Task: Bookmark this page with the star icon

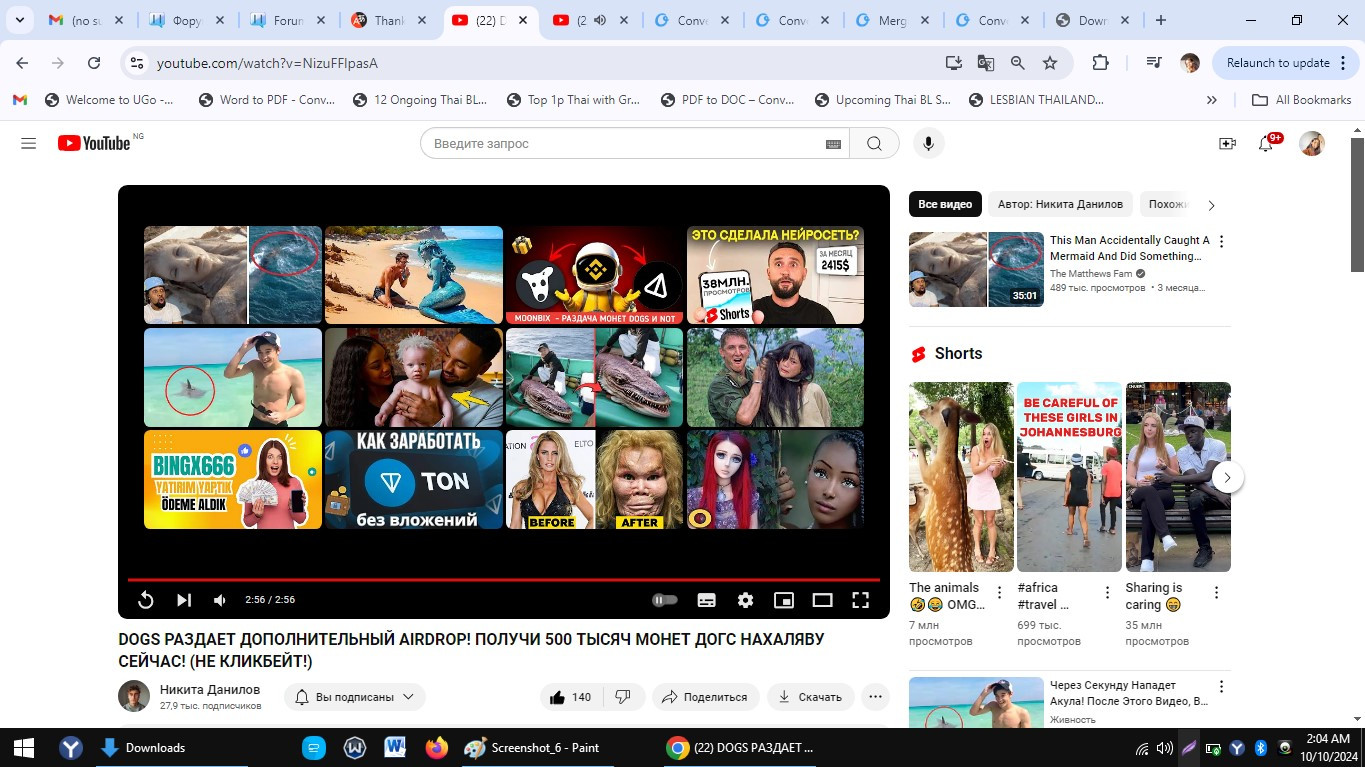Action: click(x=1050, y=62)
